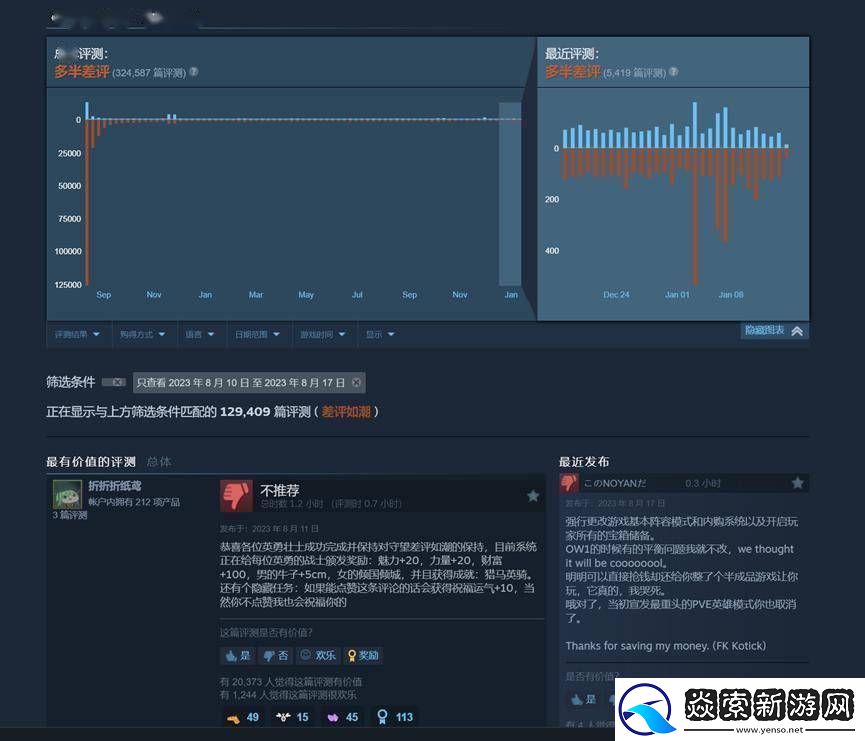Open the "评测结果" filter dropdown

(x=78, y=334)
